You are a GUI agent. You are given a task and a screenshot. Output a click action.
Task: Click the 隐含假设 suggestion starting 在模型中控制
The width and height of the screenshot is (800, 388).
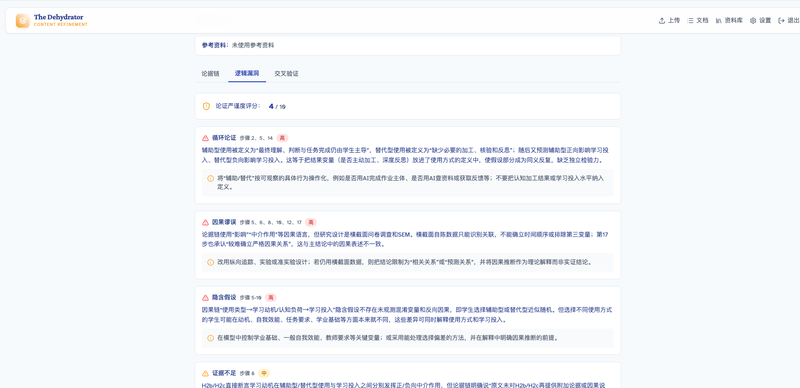(x=388, y=337)
